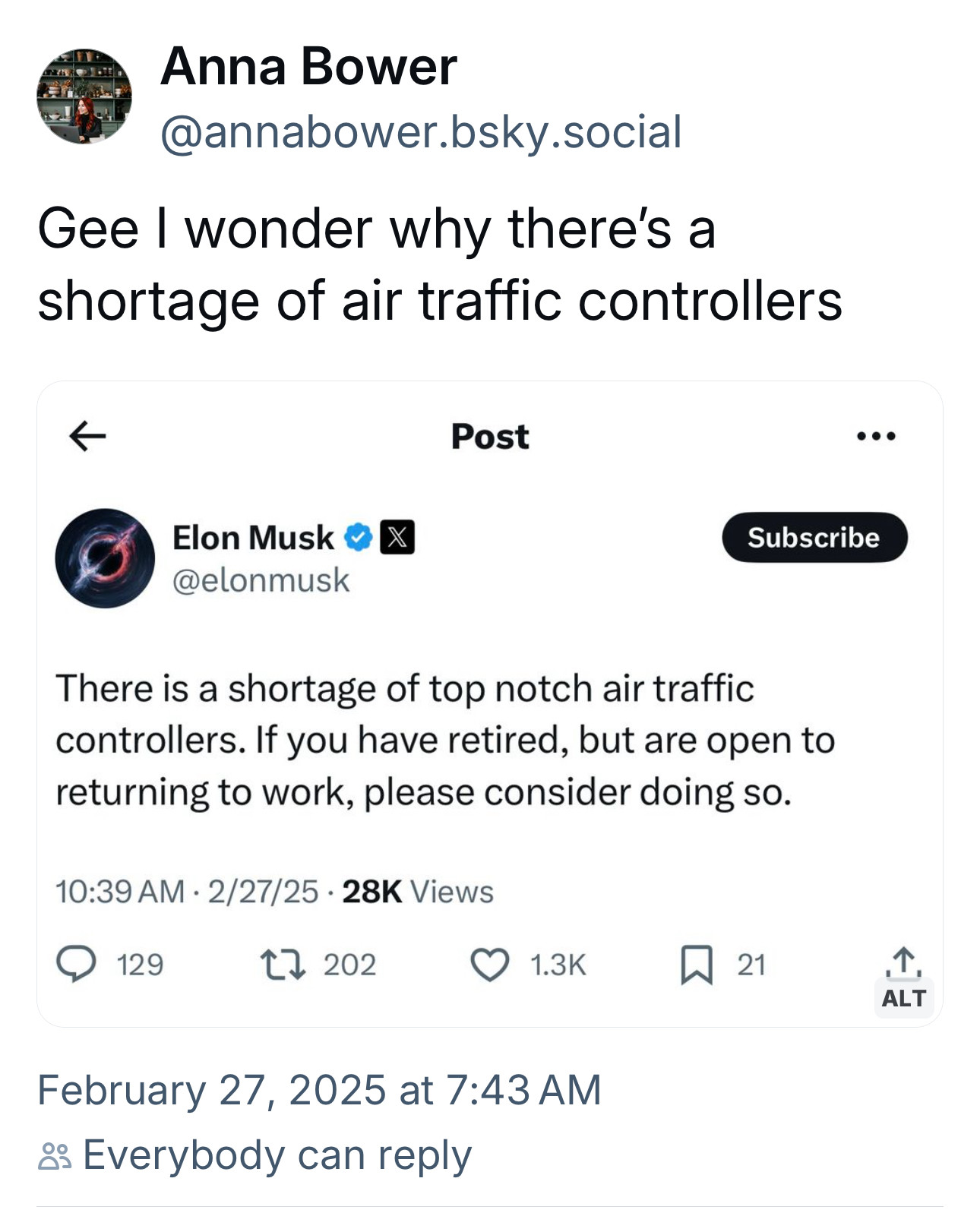
Task: Click the February 27, 2025 timestamp
Action: click(x=319, y=1090)
